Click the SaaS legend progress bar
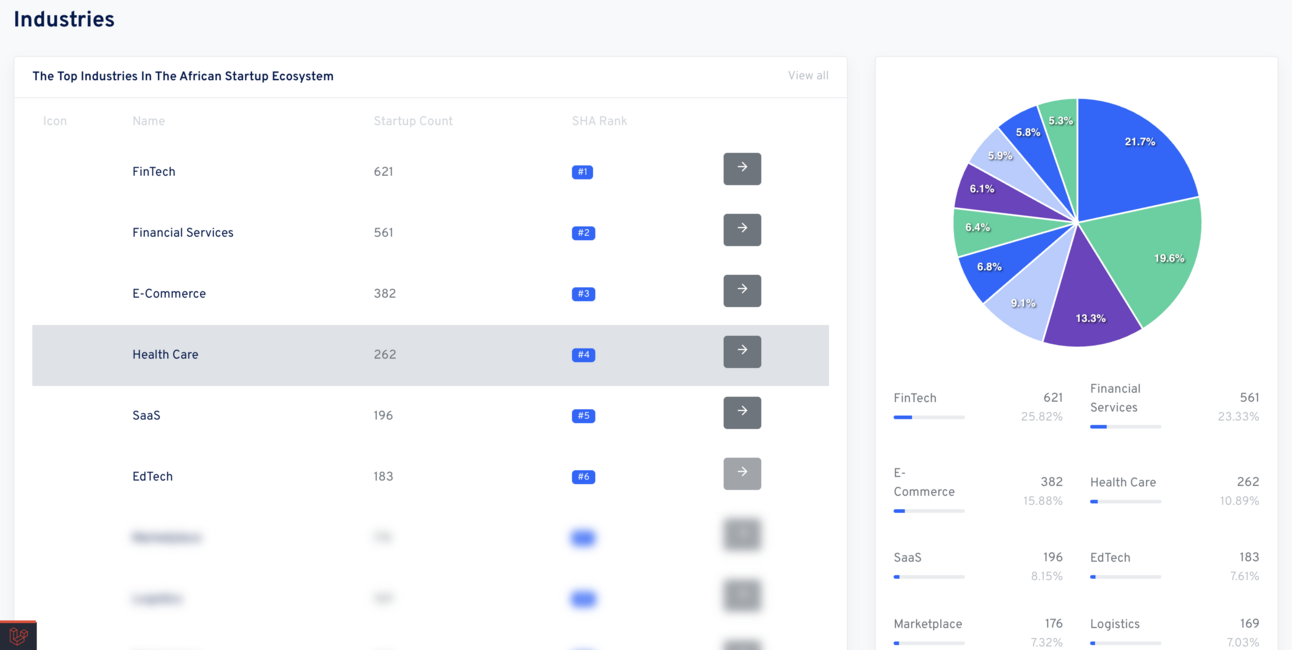This screenshot has height=650, width=1292. (929, 577)
